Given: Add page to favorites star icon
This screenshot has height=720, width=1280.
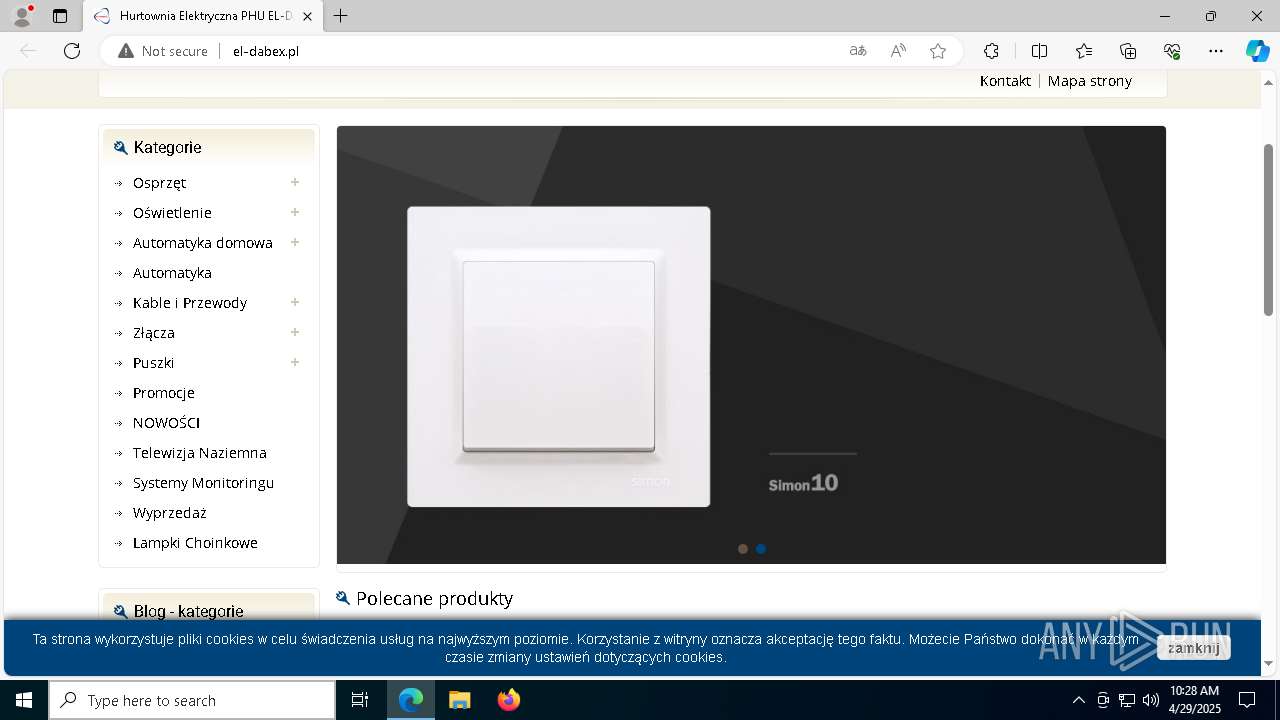Looking at the screenshot, I should 938,51.
